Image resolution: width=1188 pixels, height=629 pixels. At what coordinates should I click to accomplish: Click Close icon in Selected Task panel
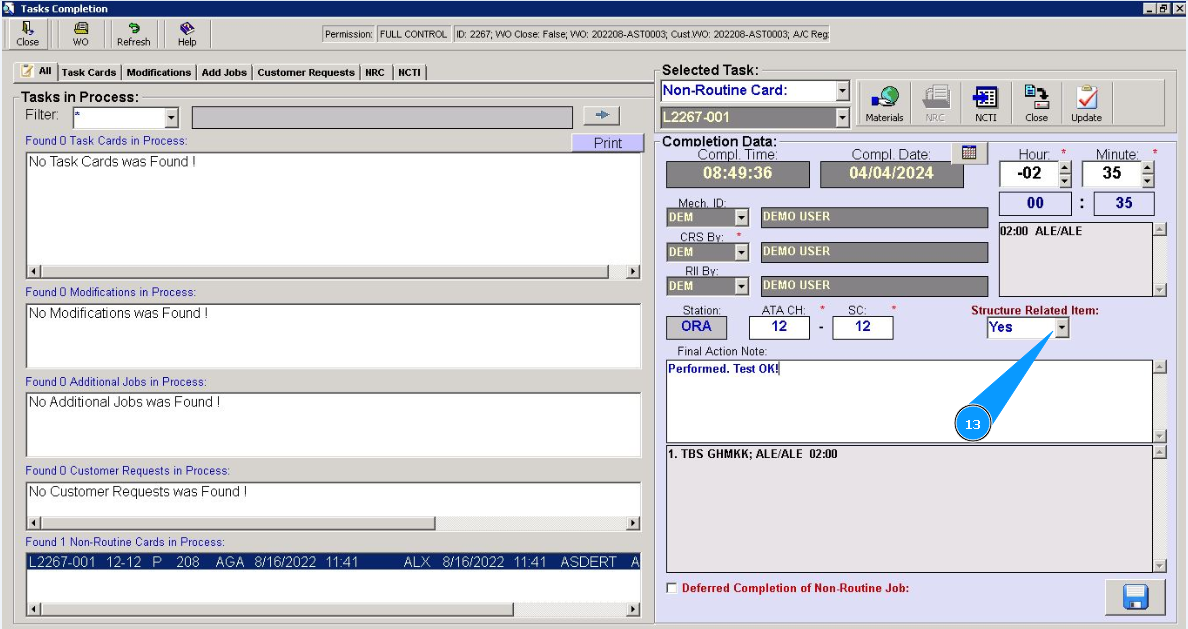pyautogui.click(x=1036, y=103)
